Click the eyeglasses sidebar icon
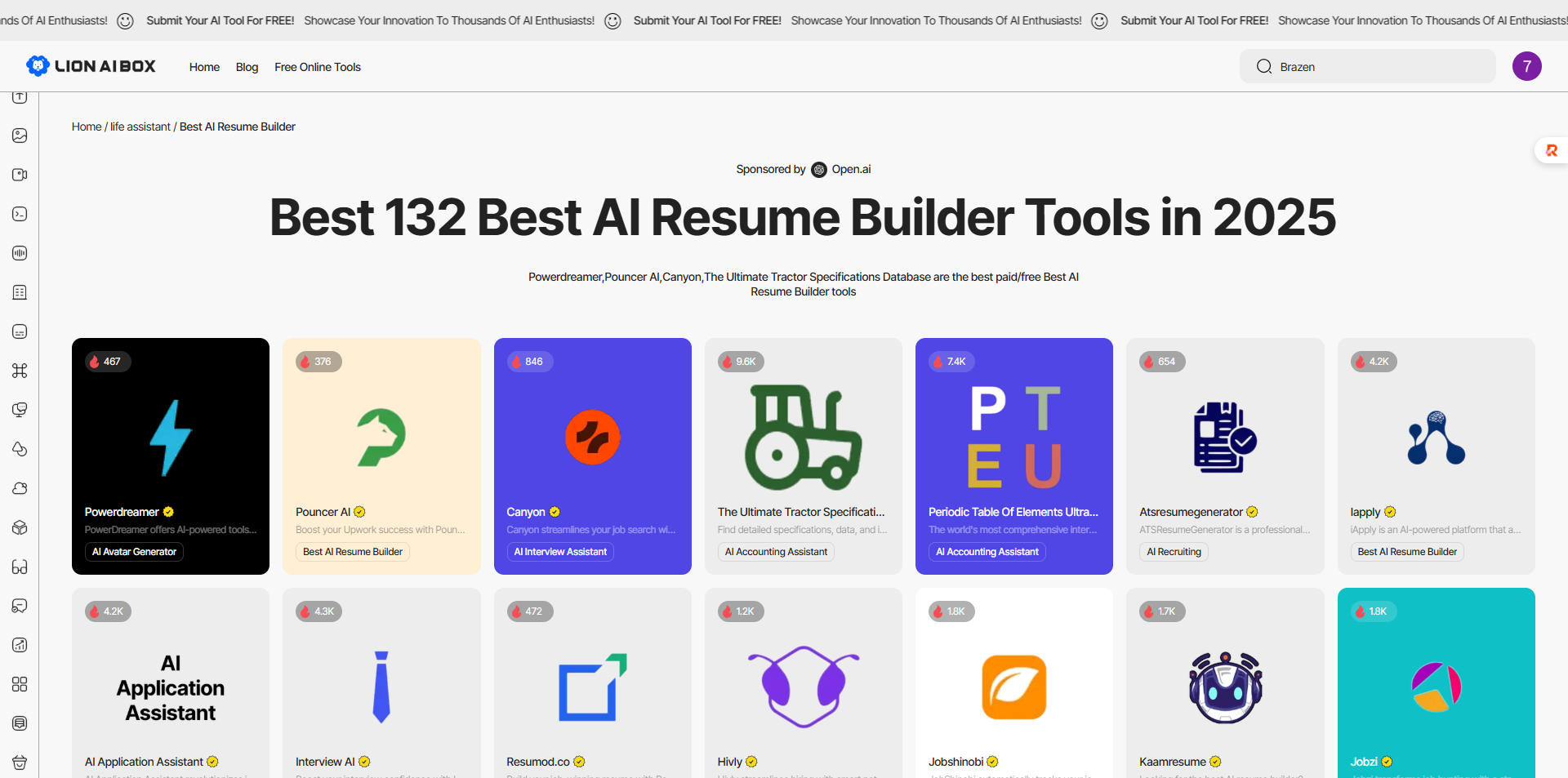The image size is (1568, 778). pos(20,567)
